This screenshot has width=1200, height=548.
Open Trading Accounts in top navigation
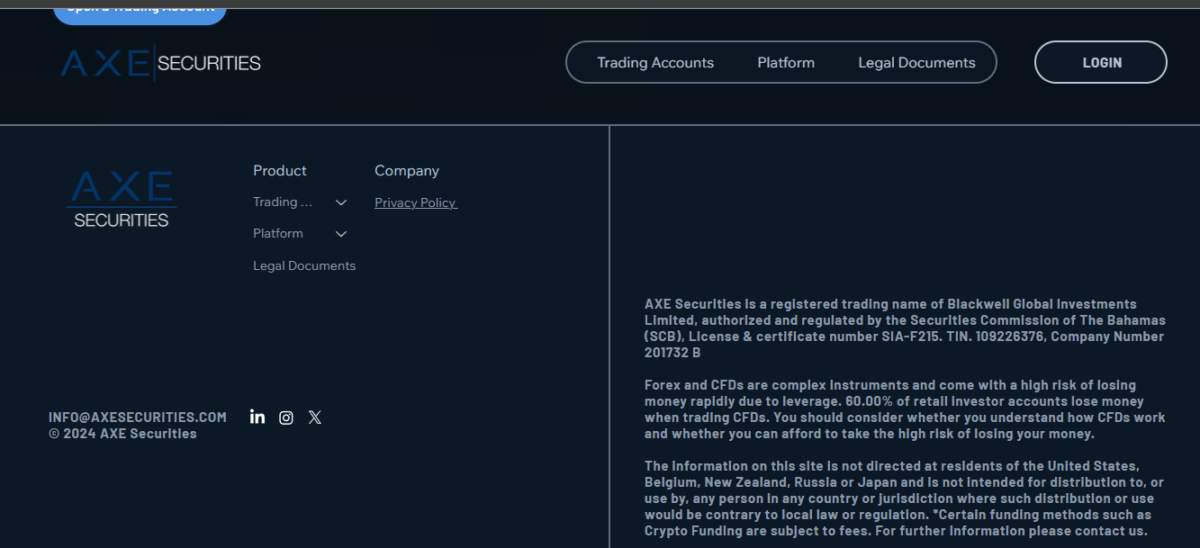pyautogui.click(x=655, y=63)
